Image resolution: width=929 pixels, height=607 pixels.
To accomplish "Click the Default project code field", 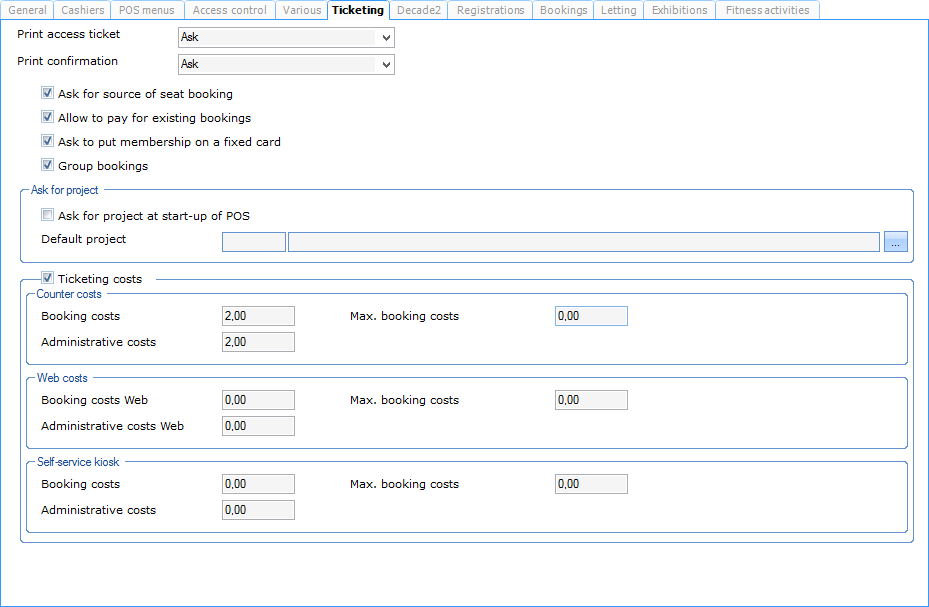I will pos(253,241).
